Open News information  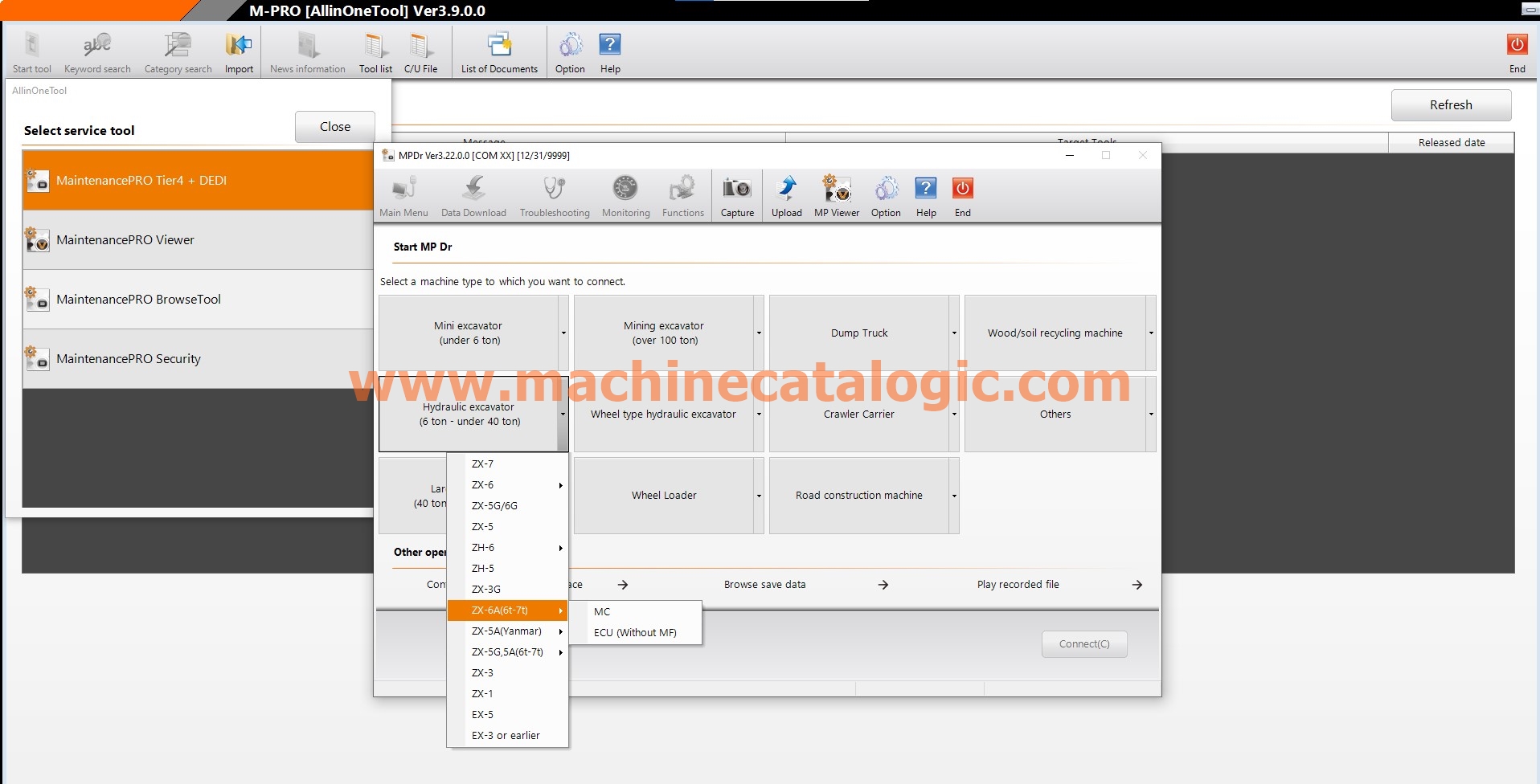[308, 53]
